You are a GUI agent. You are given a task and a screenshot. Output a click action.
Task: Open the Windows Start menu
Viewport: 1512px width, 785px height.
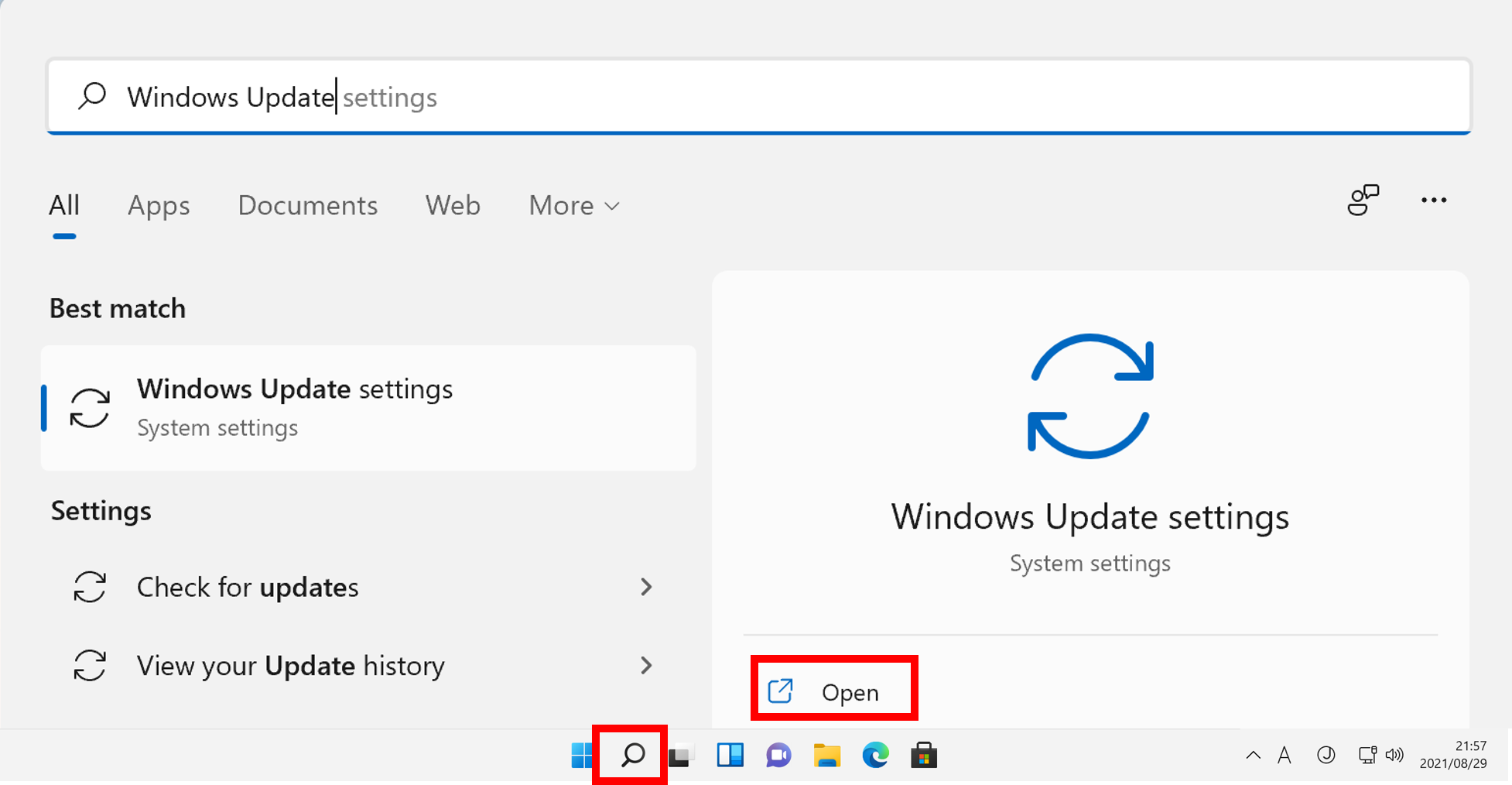tap(582, 755)
